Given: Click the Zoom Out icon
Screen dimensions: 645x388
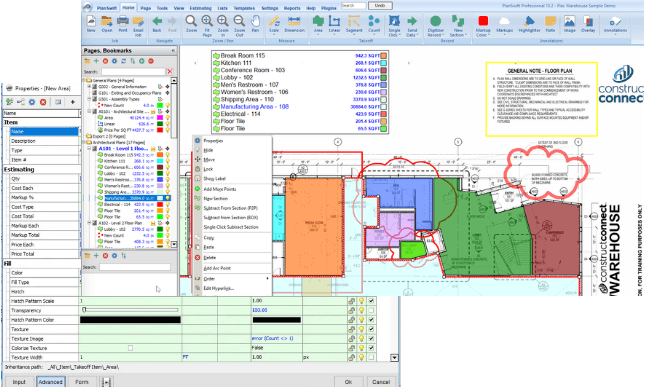Looking at the screenshot, I should (x=239, y=21).
